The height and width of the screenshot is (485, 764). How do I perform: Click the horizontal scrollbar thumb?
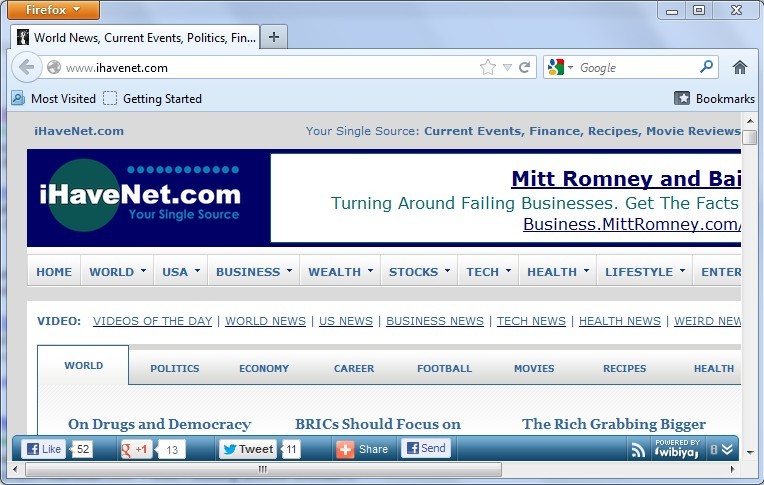(x=263, y=469)
